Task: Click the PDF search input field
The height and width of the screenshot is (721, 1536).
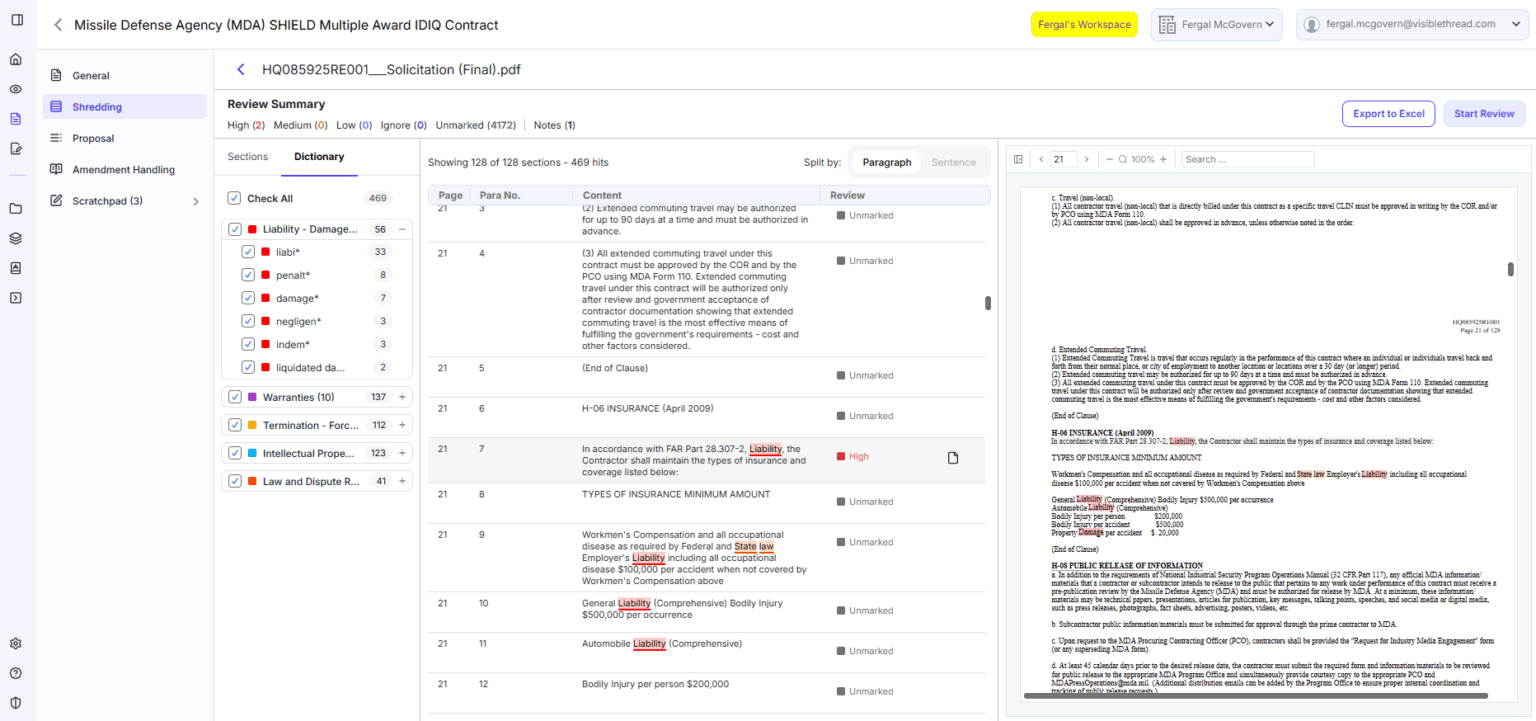Action: 1247,159
